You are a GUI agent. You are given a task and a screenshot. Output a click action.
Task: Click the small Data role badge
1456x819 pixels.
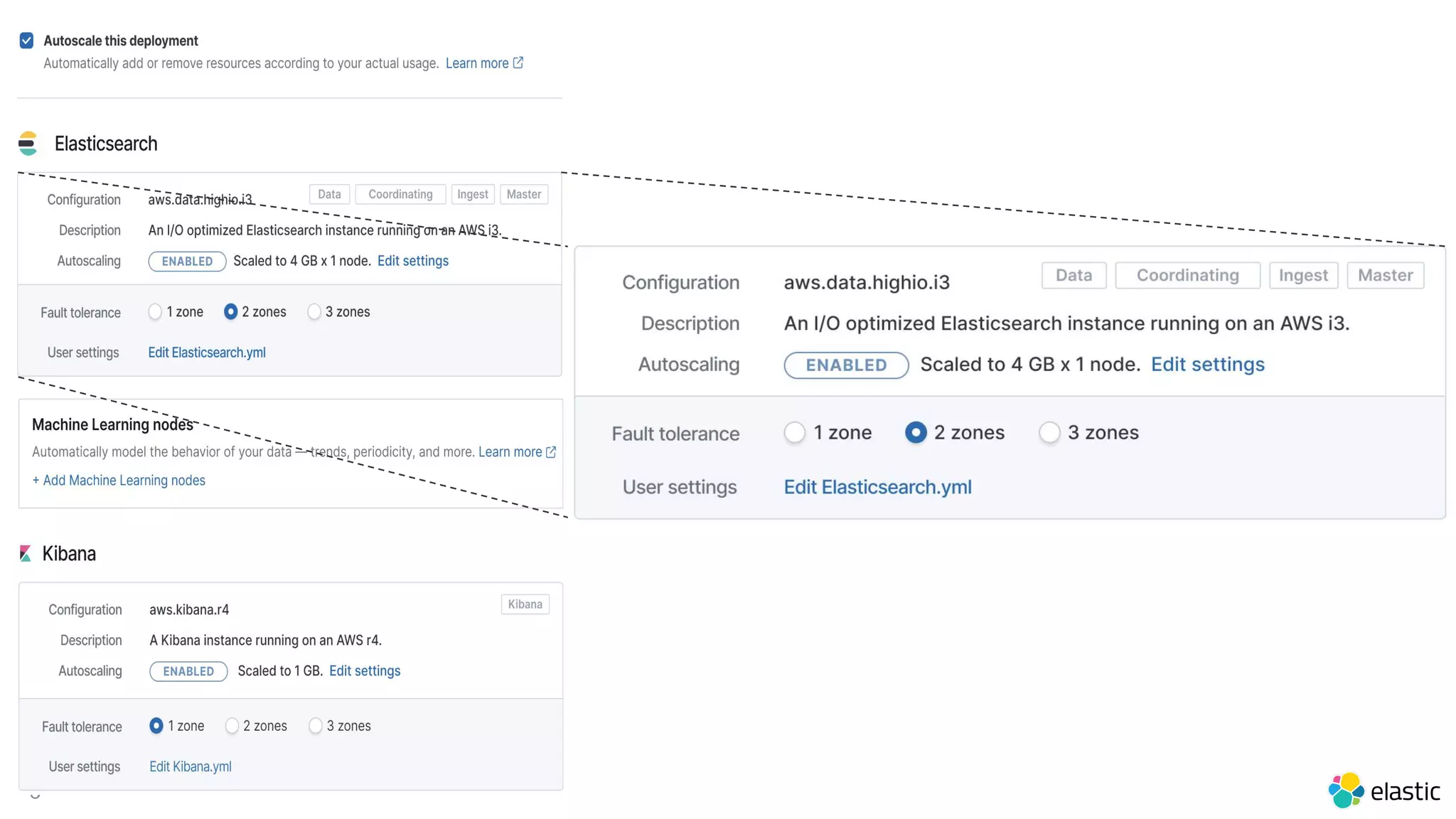click(329, 194)
